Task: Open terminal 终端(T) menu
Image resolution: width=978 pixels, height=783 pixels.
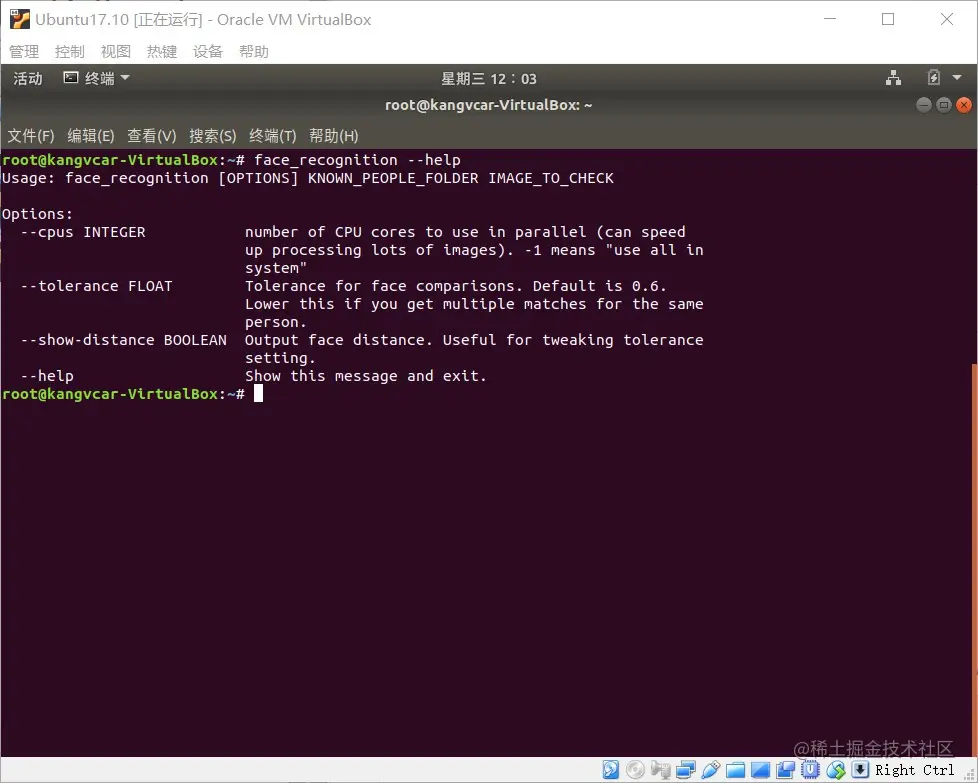Action: click(273, 135)
